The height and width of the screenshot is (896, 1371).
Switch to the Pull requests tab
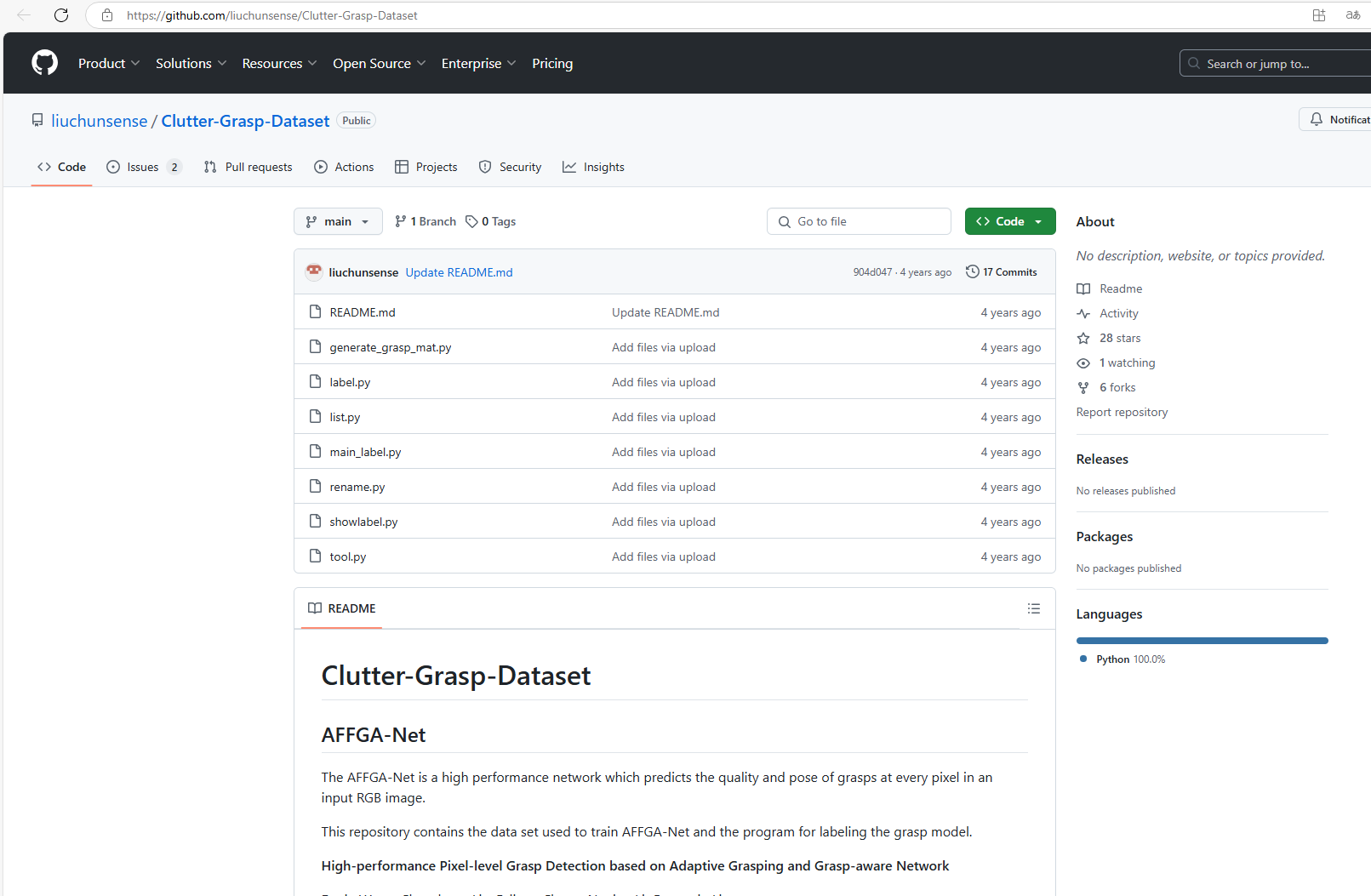click(x=248, y=167)
